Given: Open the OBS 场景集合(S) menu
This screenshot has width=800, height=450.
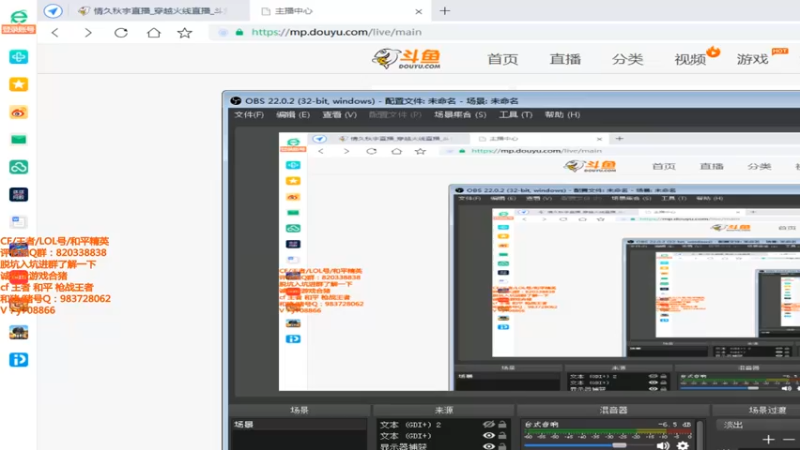Looking at the screenshot, I should (x=460, y=114).
